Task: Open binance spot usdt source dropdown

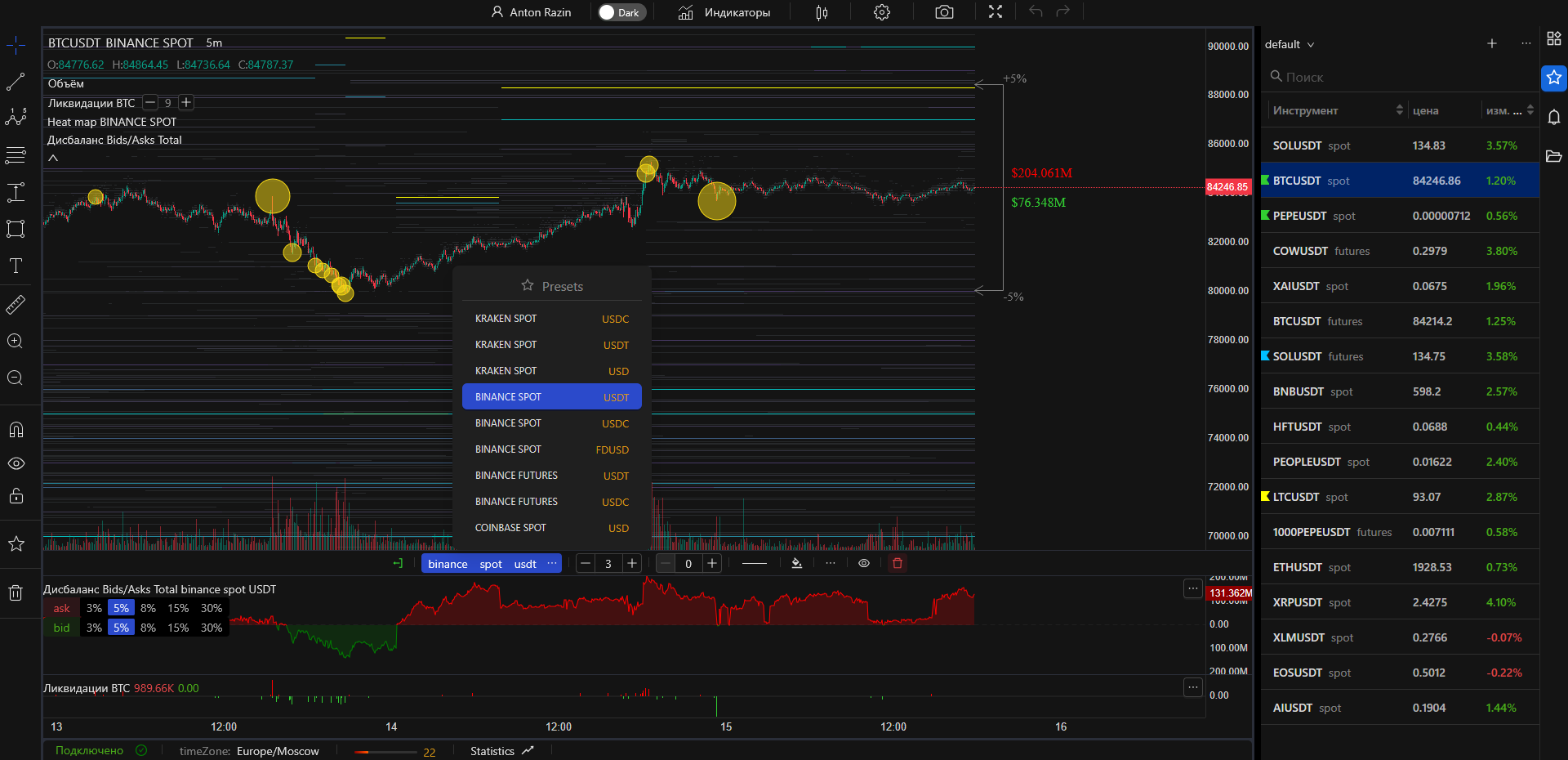Action: (x=492, y=564)
